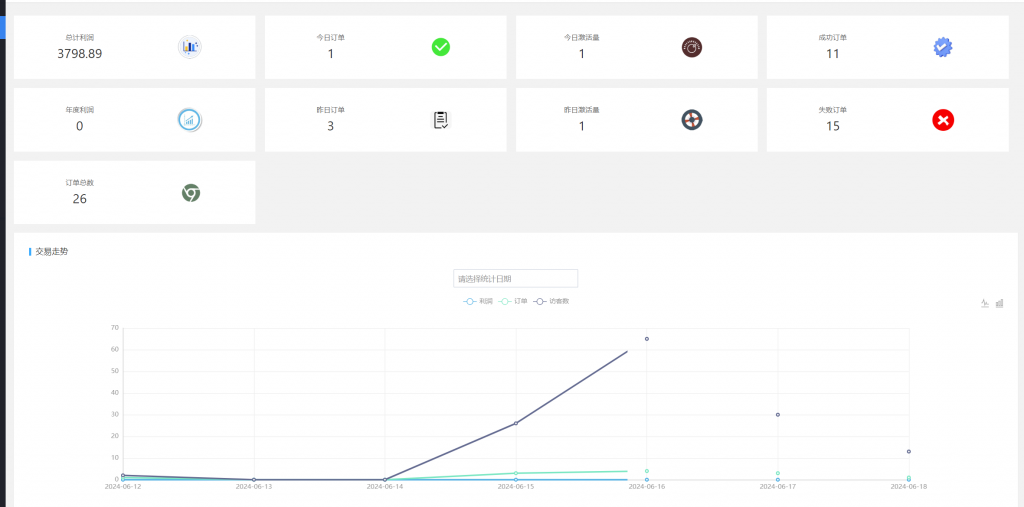Click the 交易走势 section heading
The height and width of the screenshot is (507, 1024).
pos(52,252)
